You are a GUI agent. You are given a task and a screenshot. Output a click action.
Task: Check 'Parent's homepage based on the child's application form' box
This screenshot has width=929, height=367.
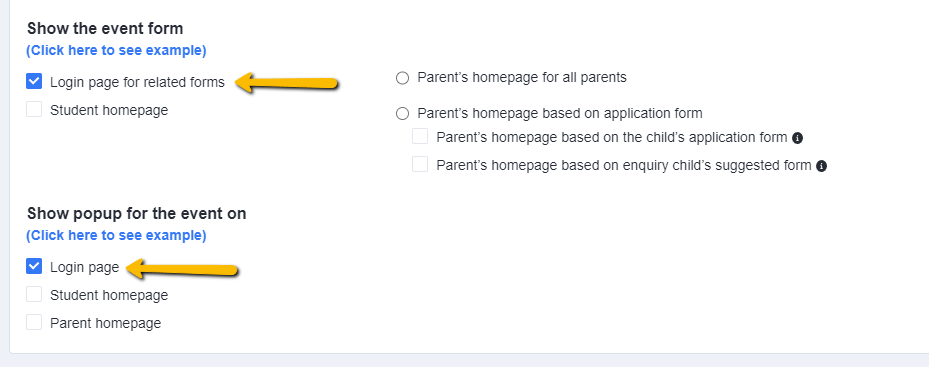(420, 136)
